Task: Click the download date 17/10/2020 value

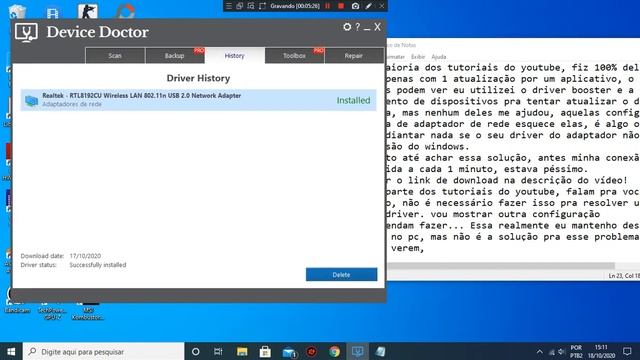Action: (x=85, y=256)
